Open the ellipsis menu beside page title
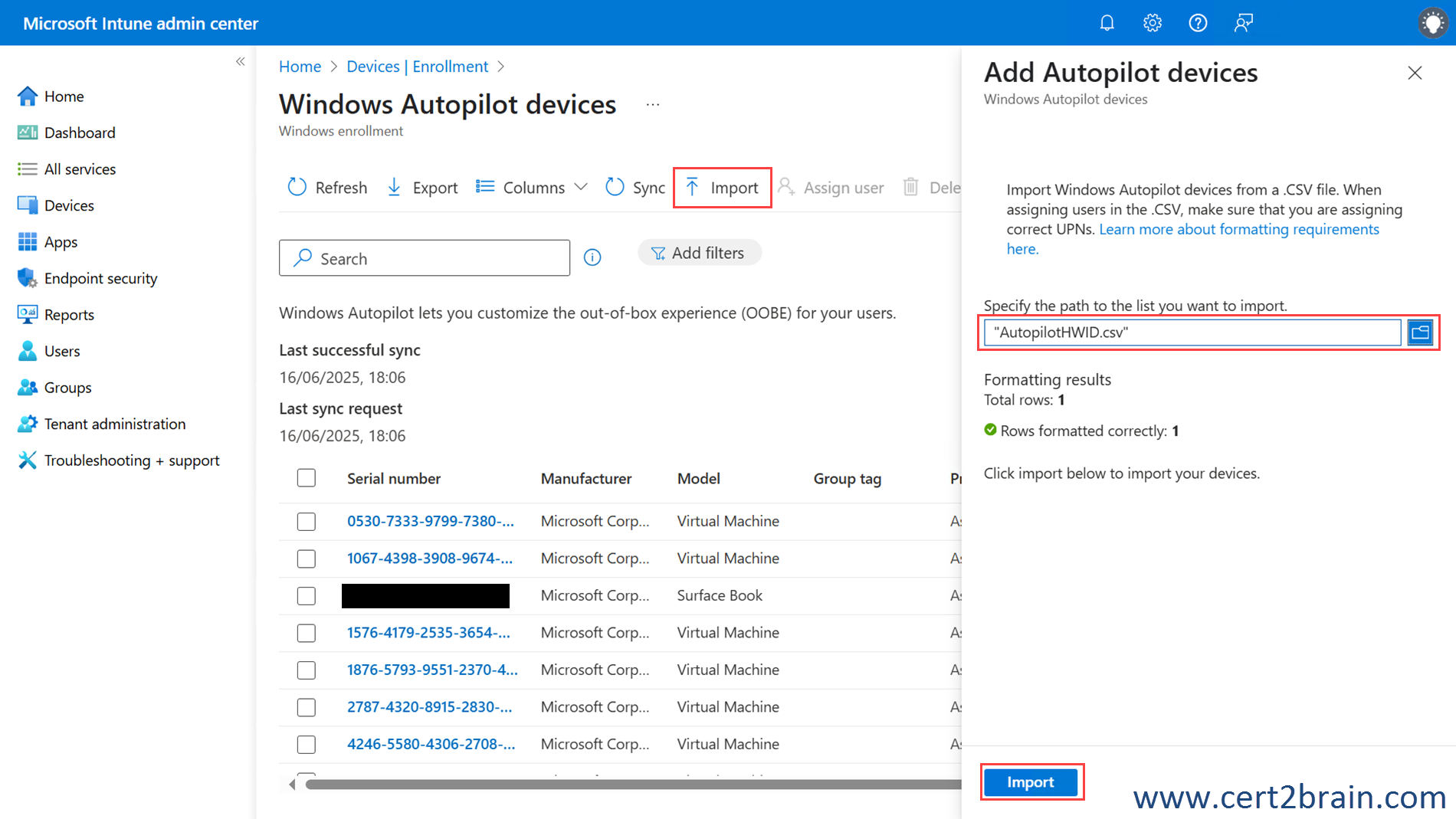This screenshot has height=819, width=1456. (653, 104)
